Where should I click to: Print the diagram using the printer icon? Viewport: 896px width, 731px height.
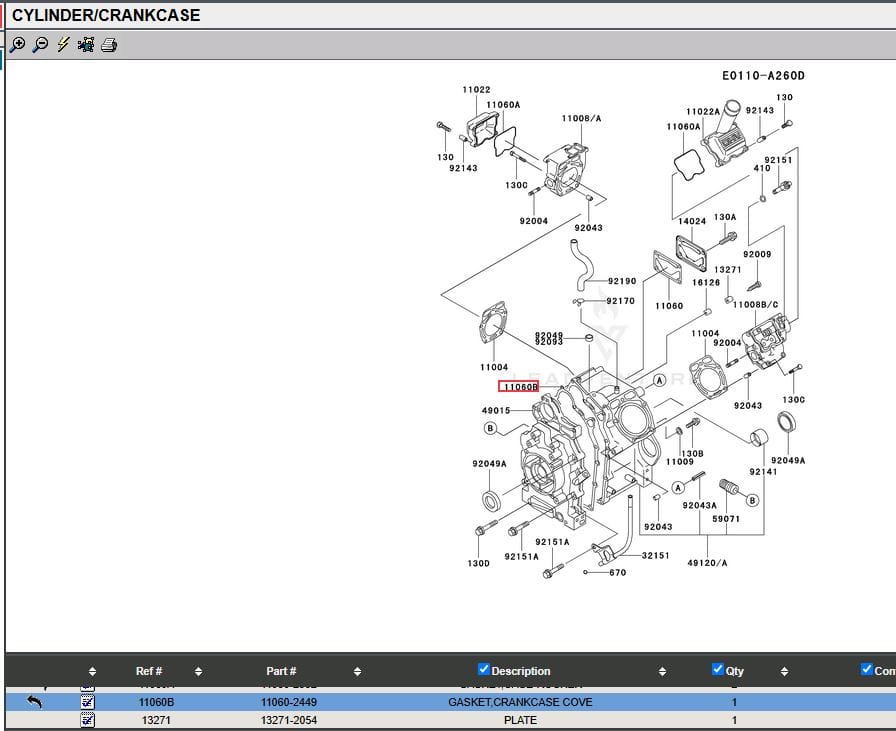coord(109,45)
